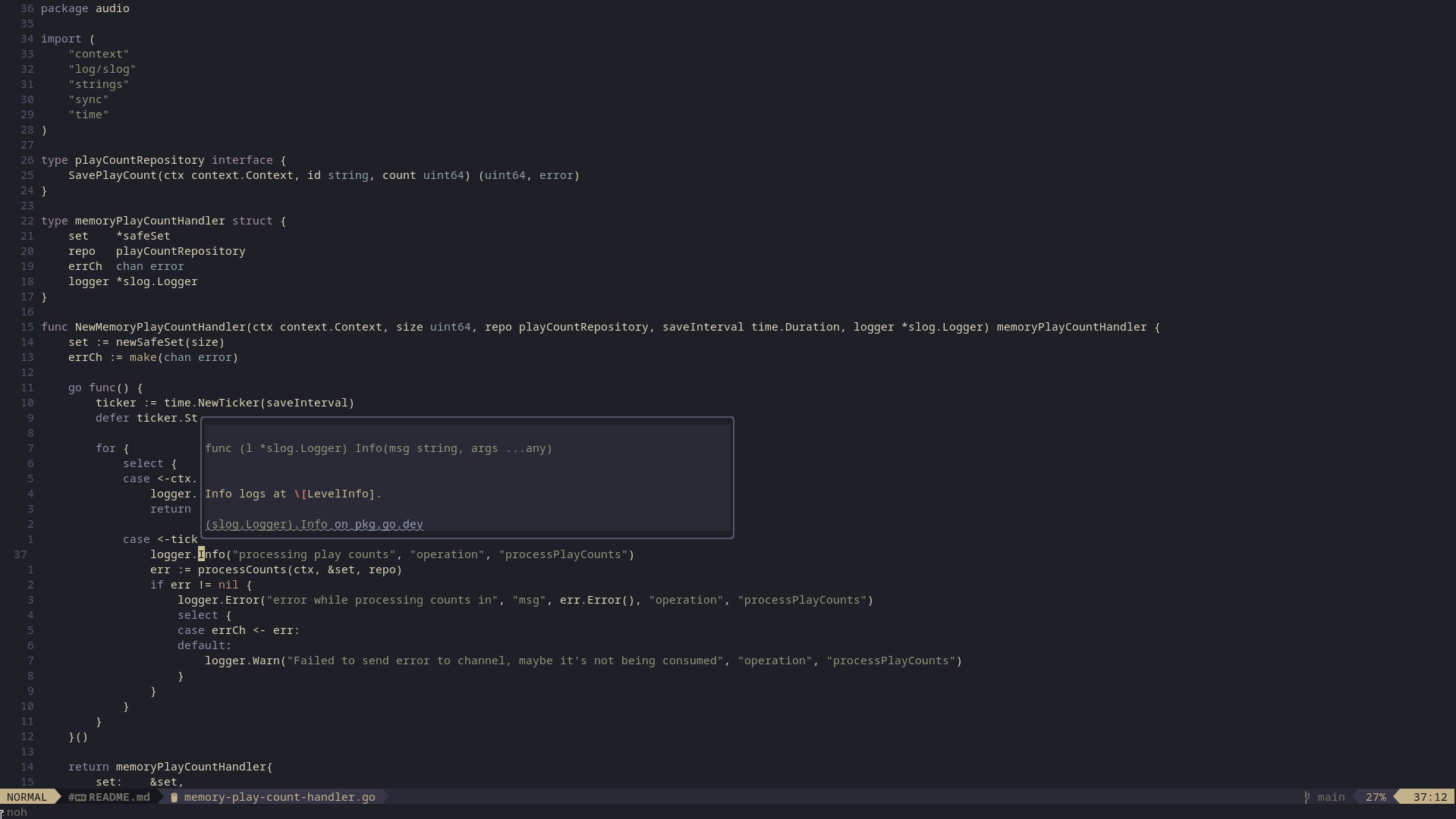
Task: Click the "sync" import line
Action: tap(88, 99)
